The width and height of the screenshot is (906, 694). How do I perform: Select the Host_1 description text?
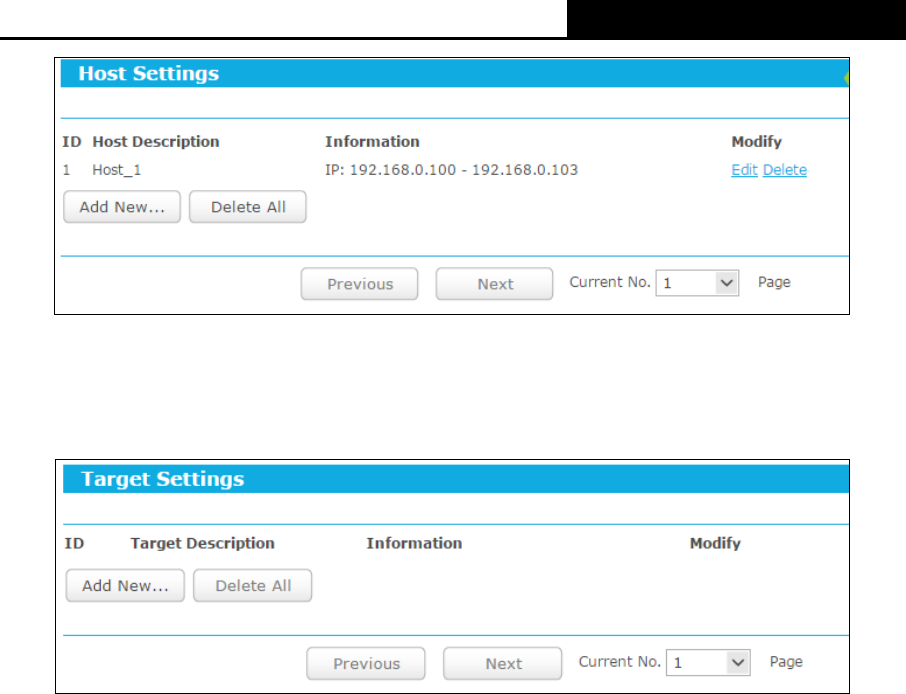pyautogui.click(x=117, y=170)
